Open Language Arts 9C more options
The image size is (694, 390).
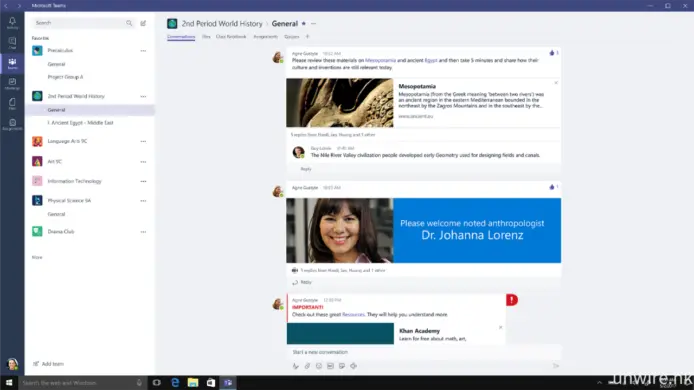click(x=143, y=141)
